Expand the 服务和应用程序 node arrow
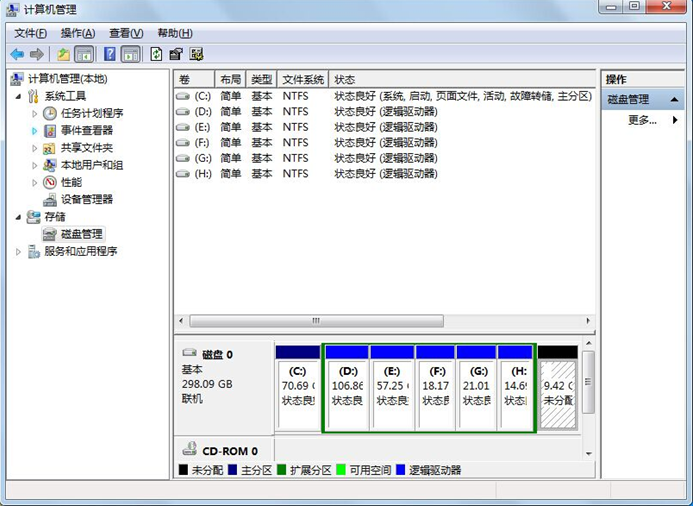Image resolution: width=693 pixels, height=508 pixels. [x=18, y=252]
